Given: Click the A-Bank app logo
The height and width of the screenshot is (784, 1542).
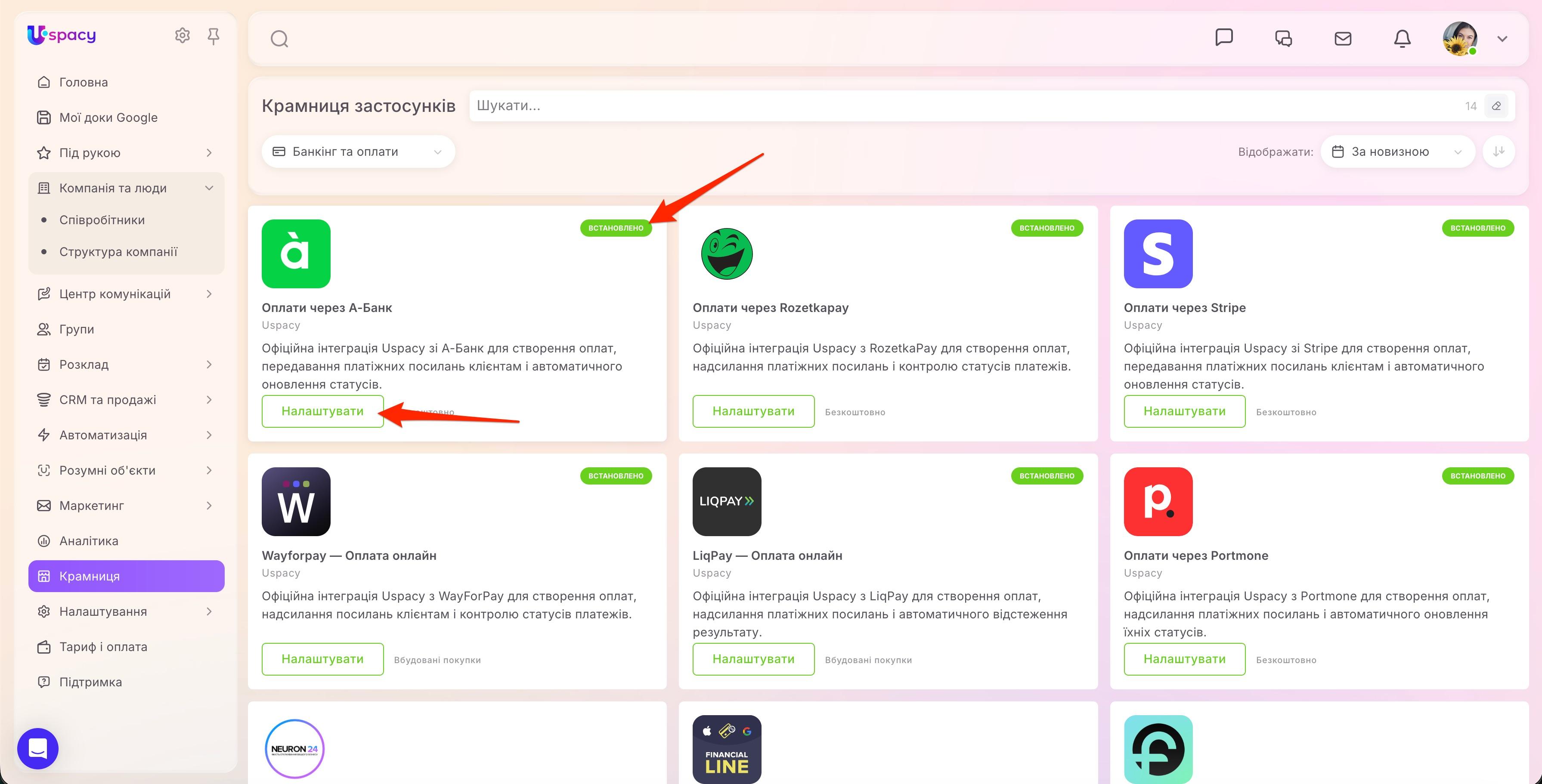Looking at the screenshot, I should (x=296, y=254).
